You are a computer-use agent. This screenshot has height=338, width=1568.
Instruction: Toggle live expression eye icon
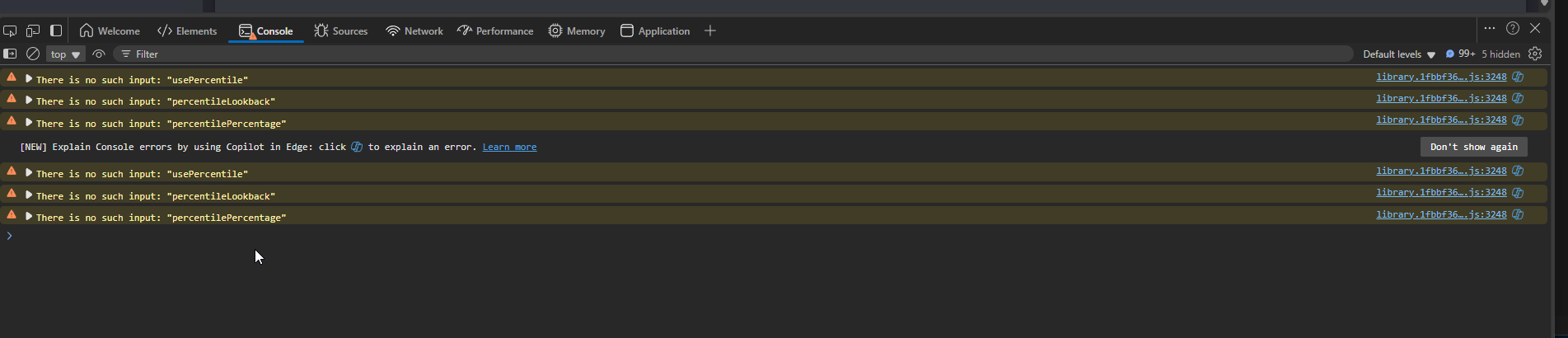click(99, 54)
